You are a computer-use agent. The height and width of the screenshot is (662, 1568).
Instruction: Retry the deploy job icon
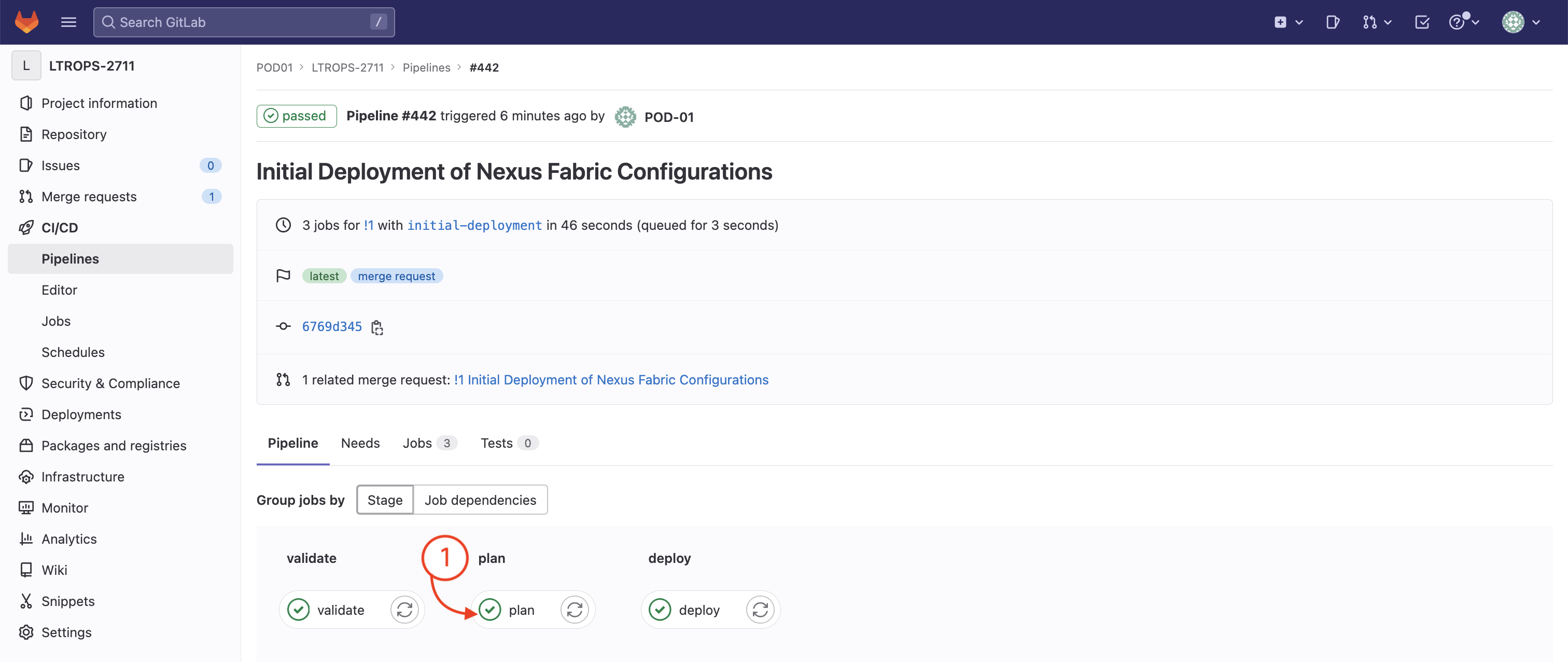point(760,610)
